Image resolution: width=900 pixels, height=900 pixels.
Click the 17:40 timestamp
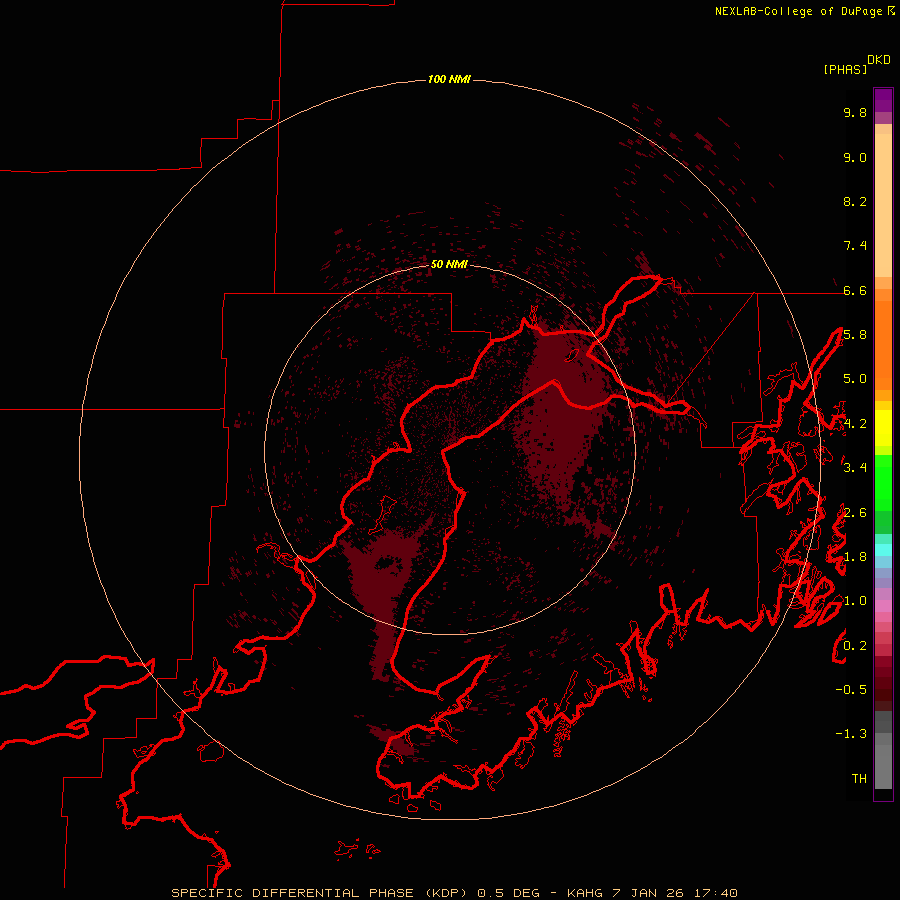715,893
